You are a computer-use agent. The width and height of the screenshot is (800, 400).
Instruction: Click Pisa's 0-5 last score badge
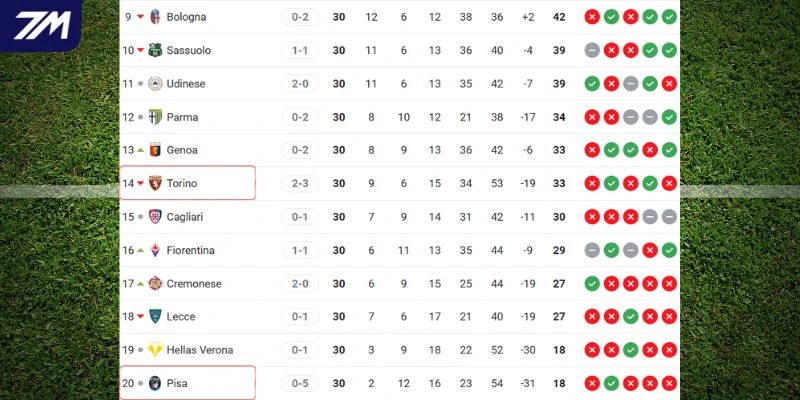click(x=299, y=383)
